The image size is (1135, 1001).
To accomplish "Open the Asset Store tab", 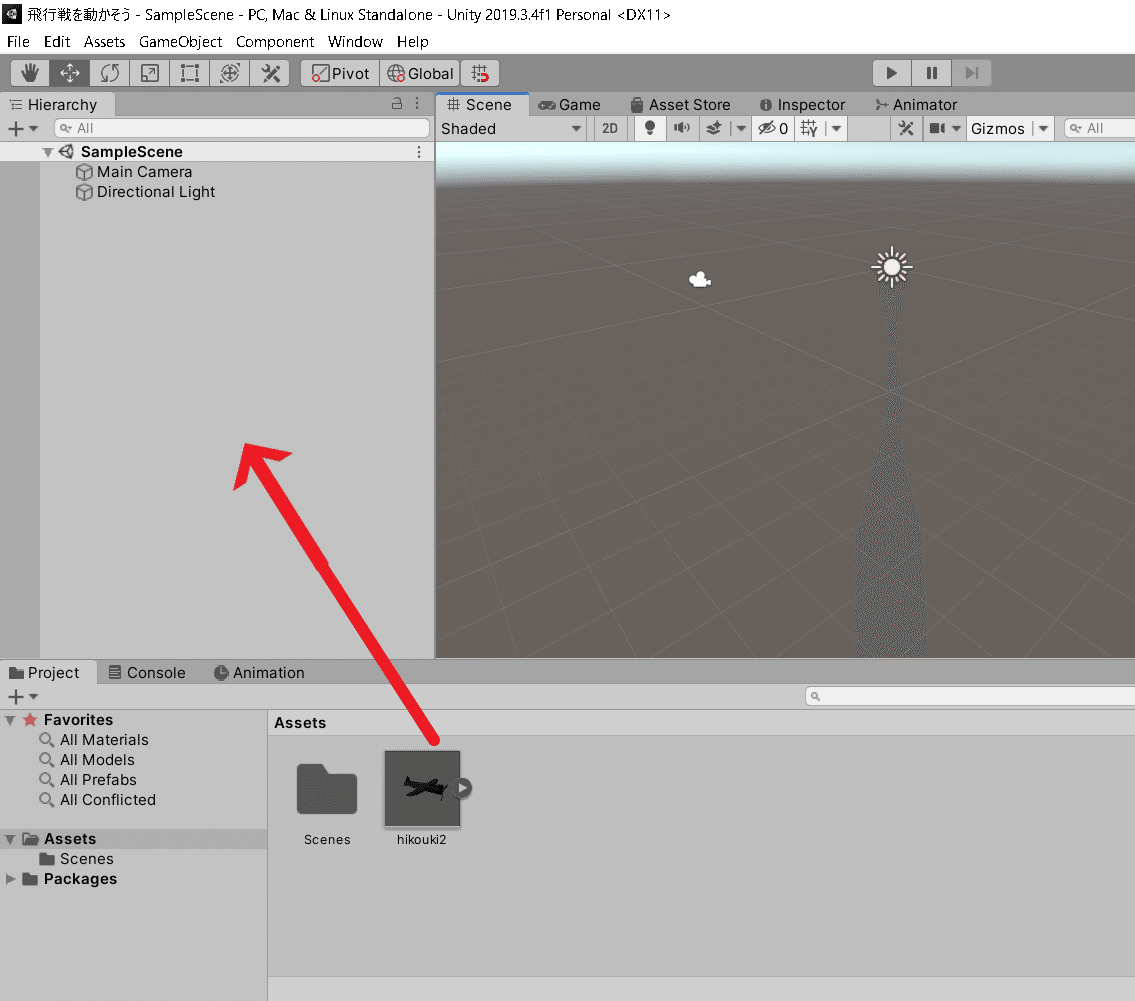I will [680, 104].
